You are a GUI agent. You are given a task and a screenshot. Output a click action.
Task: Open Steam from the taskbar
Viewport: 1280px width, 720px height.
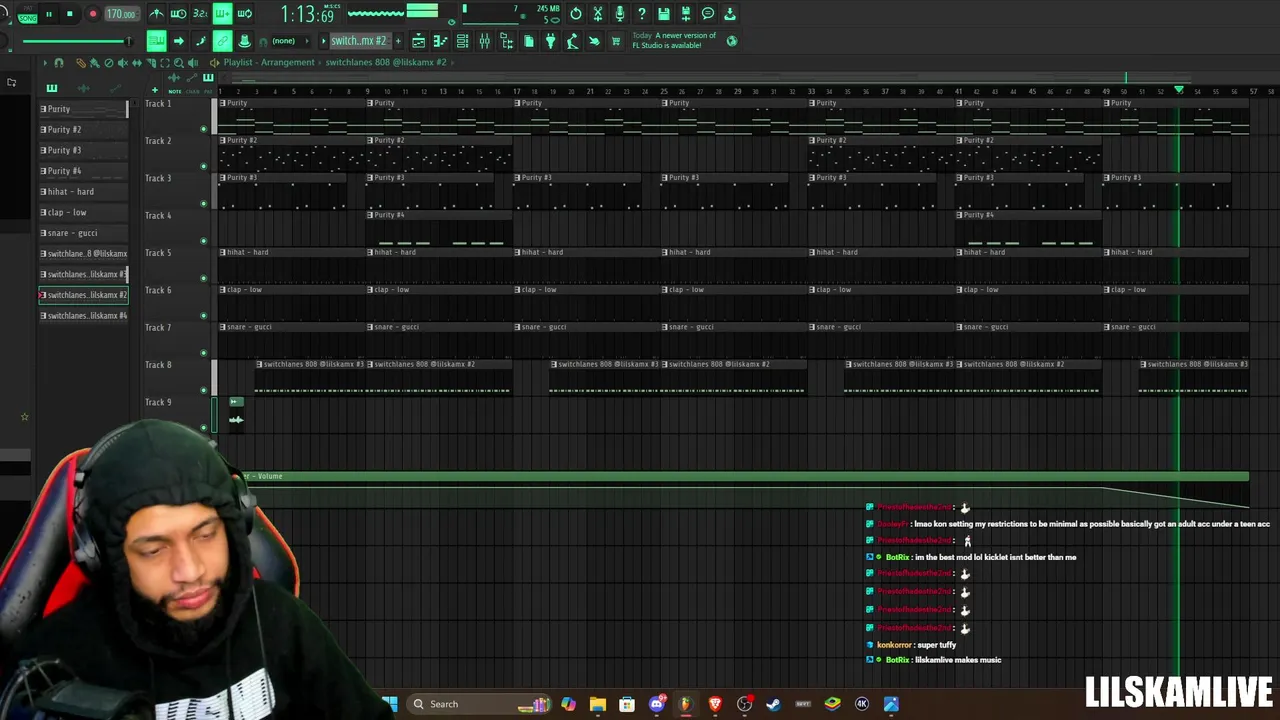click(x=773, y=704)
